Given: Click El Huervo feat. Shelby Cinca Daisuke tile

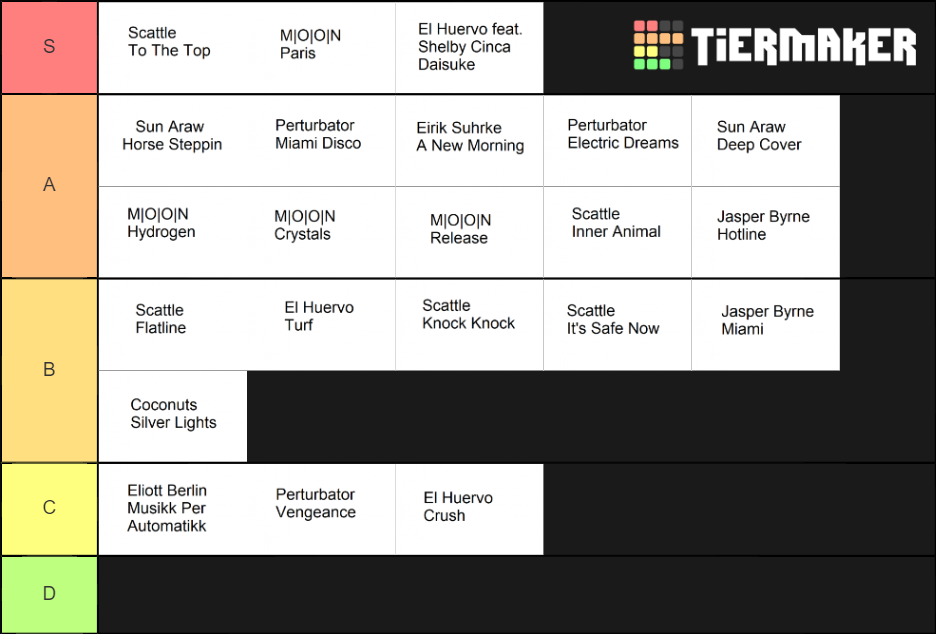Looking at the screenshot, I should [x=469, y=47].
